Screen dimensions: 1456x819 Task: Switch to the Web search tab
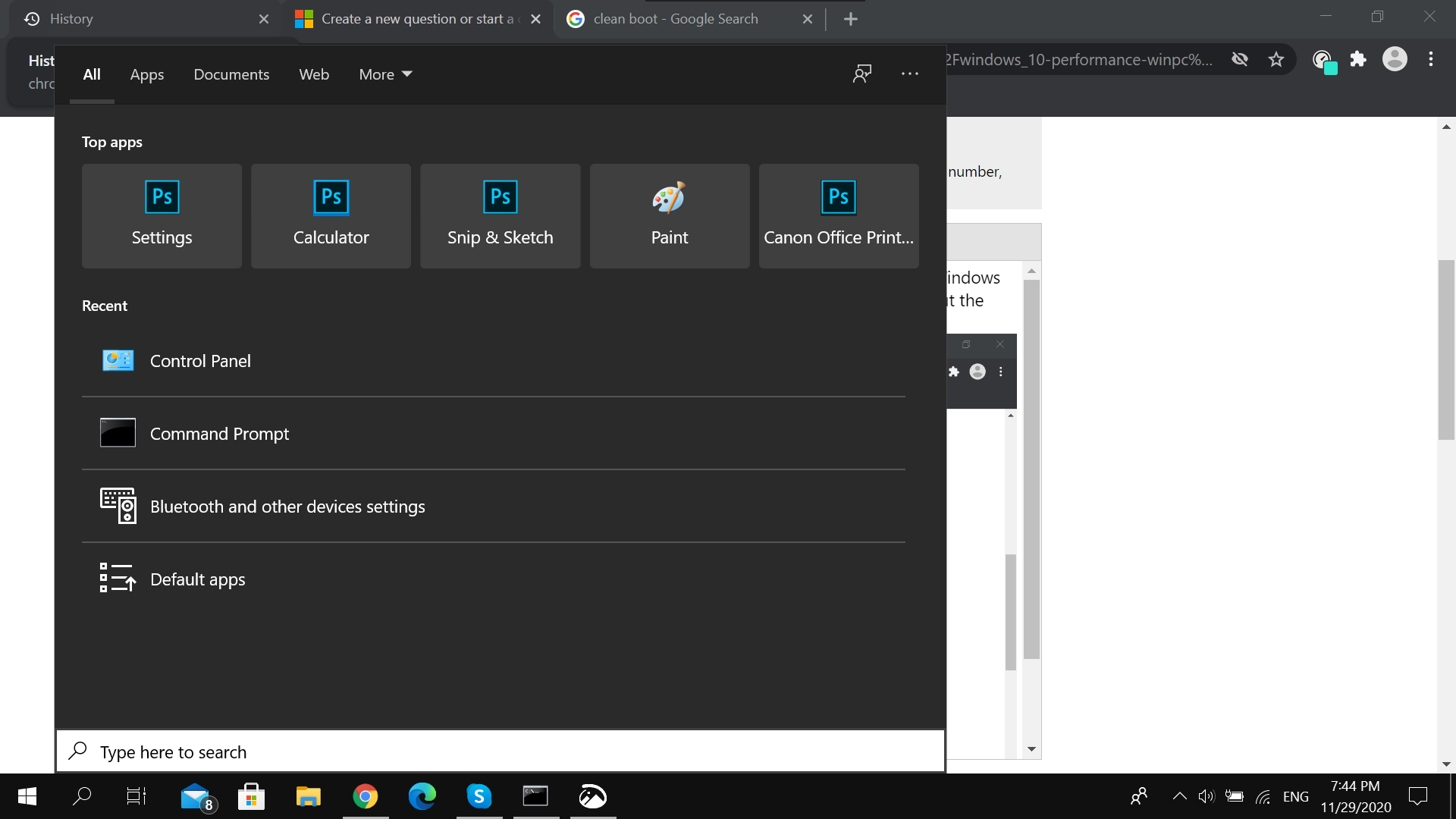(x=314, y=74)
